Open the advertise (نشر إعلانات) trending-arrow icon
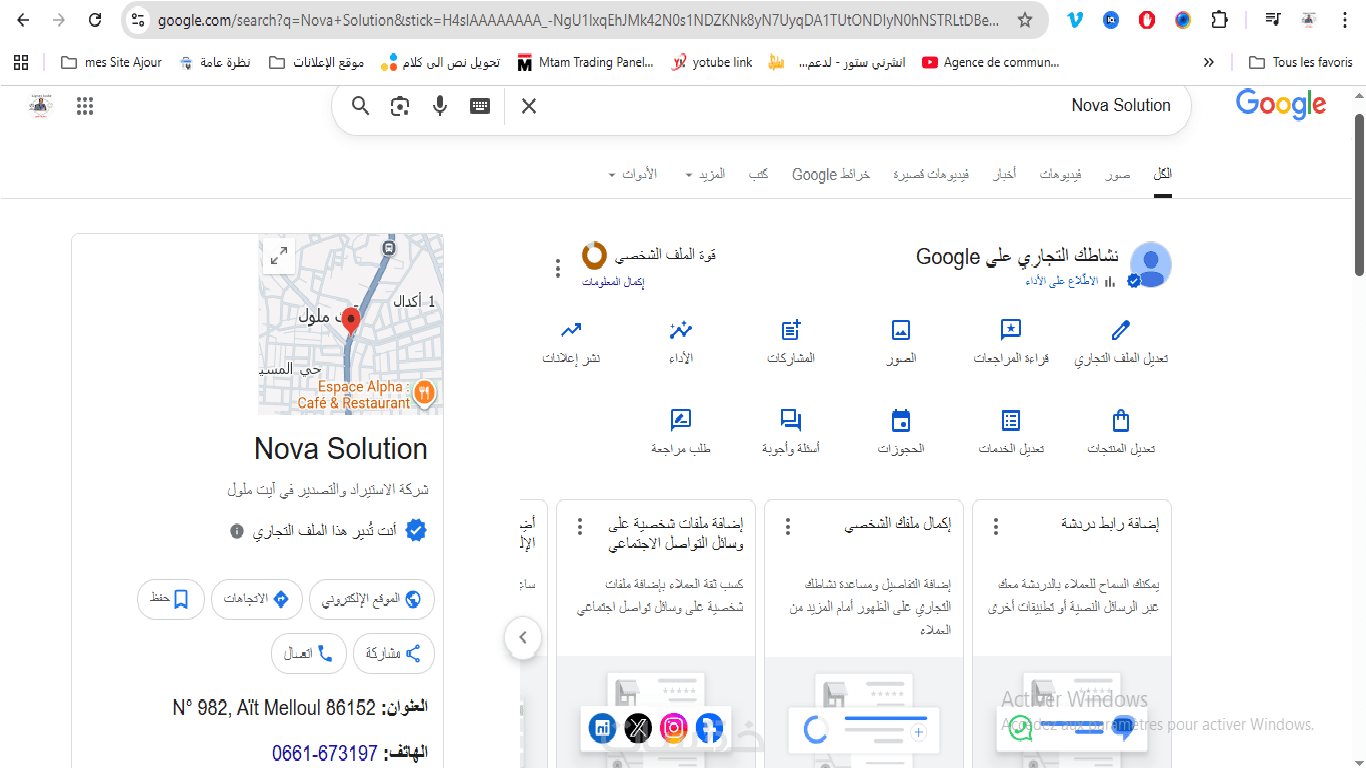Screen dimensions: 1366x768 tap(571, 330)
